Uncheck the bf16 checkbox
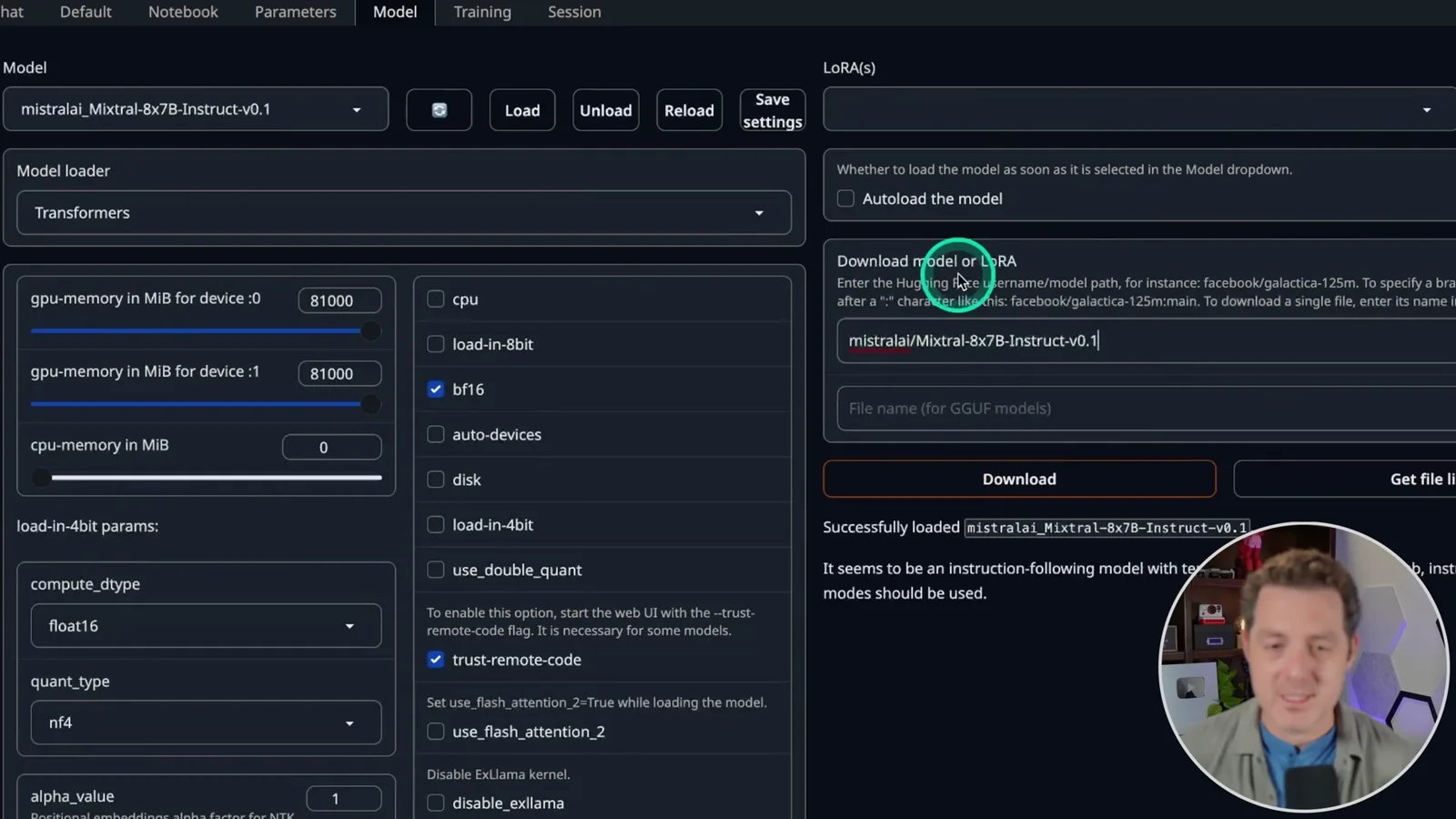This screenshot has height=819, width=1456. pyautogui.click(x=436, y=389)
